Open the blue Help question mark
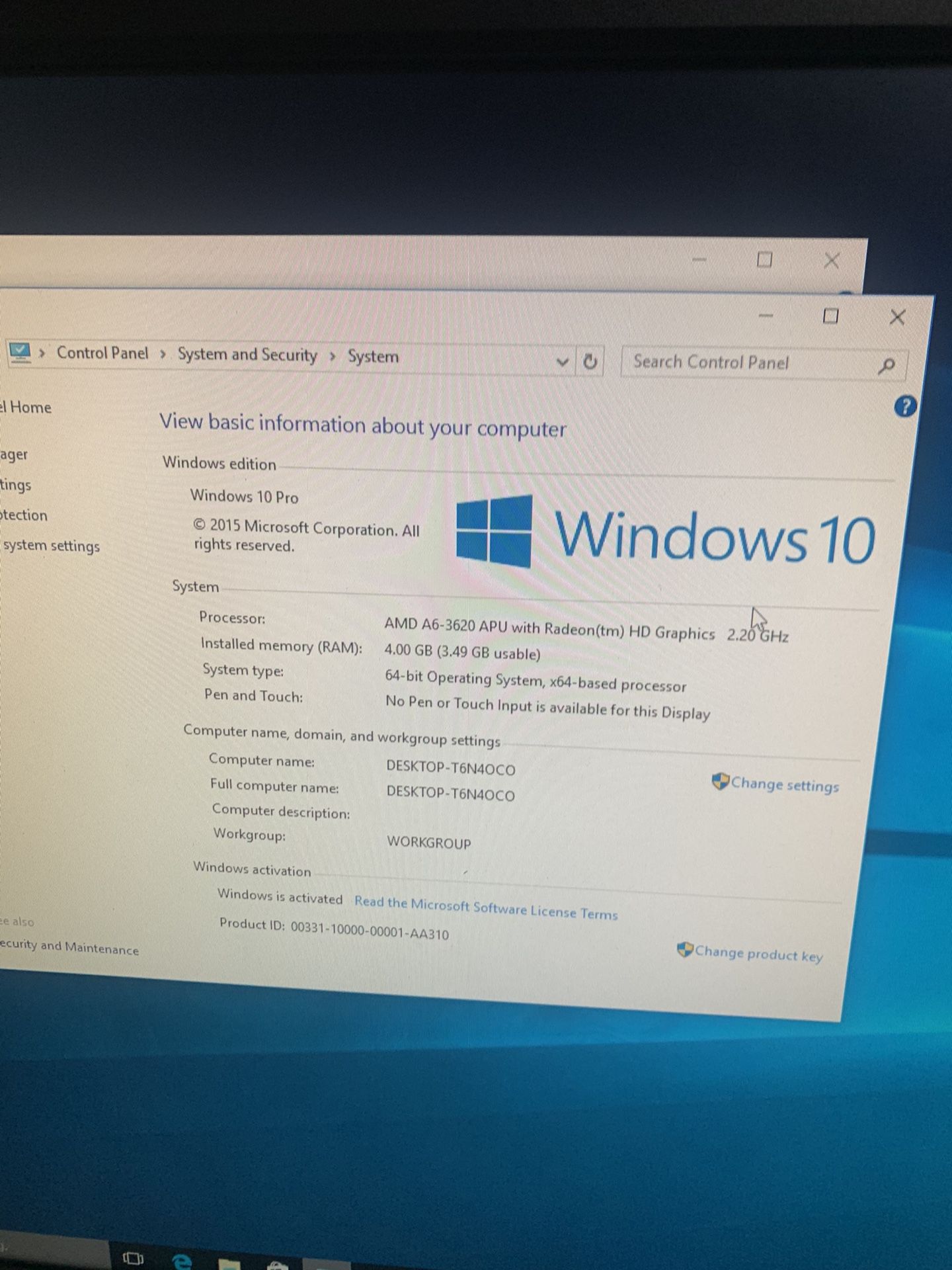Screen dimensions: 952x1270 pos(905,407)
